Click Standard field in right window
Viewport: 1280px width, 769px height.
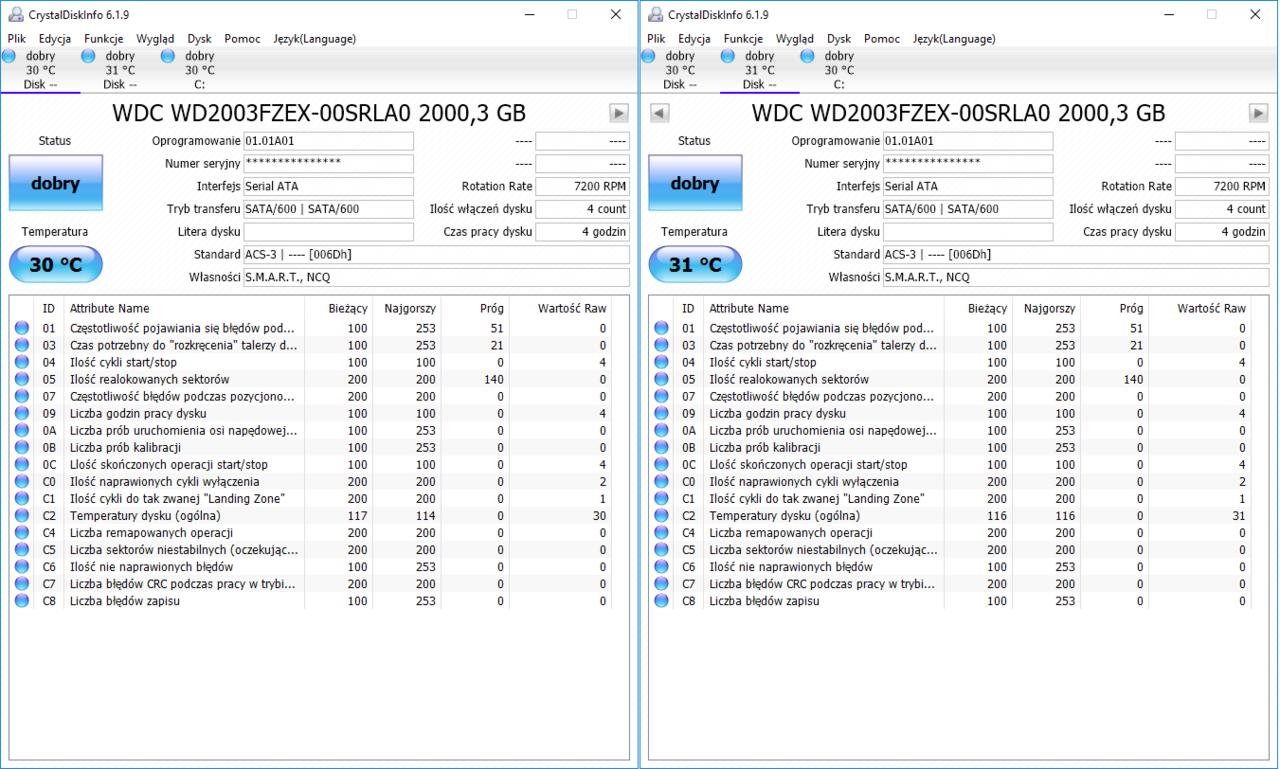[1076, 254]
